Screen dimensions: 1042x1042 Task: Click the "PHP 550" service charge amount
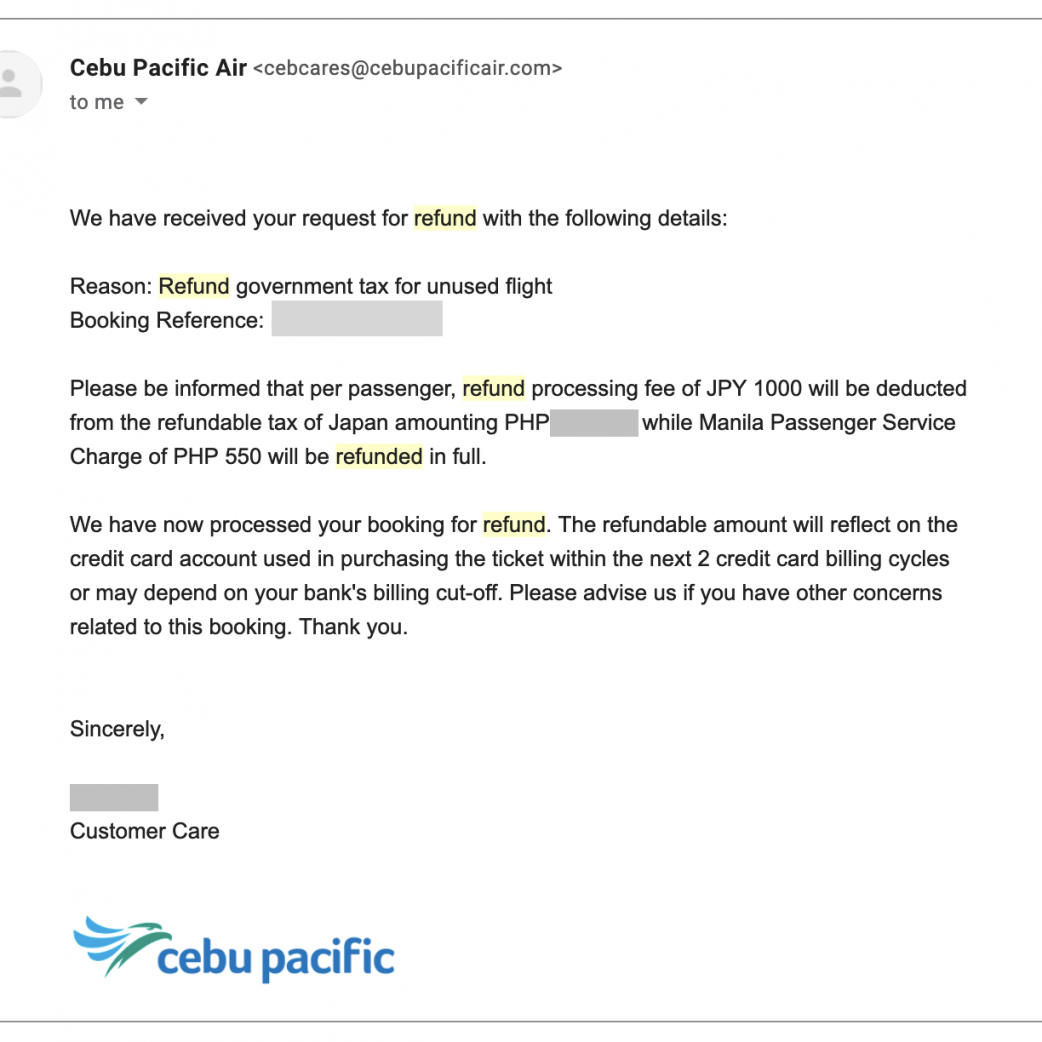[216, 456]
